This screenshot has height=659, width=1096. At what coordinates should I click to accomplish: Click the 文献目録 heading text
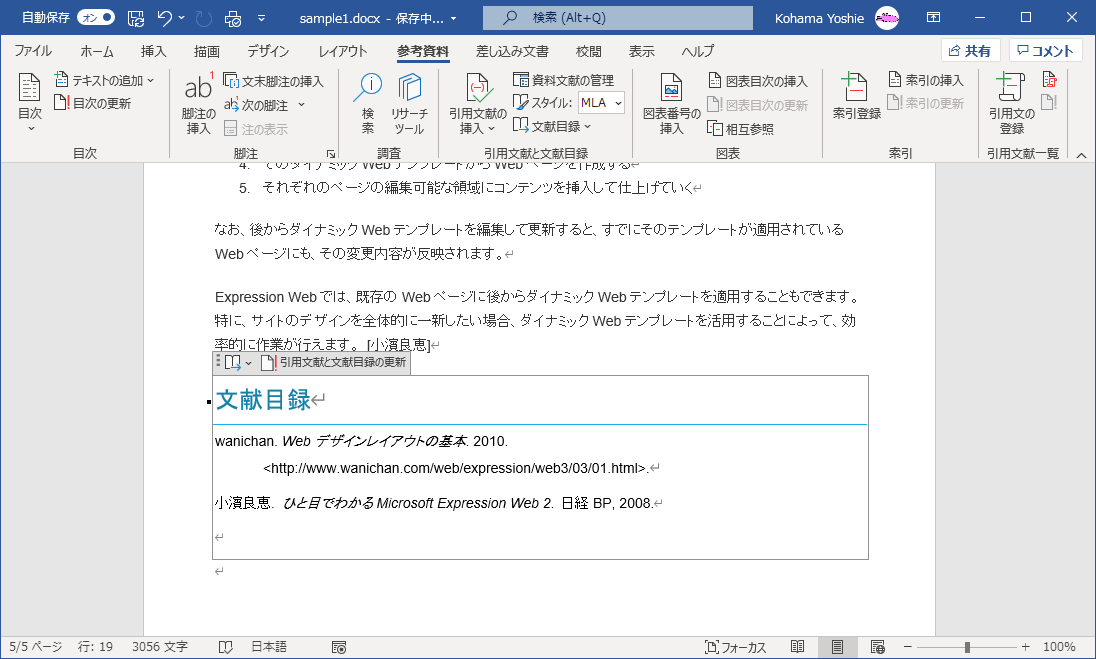pos(264,399)
